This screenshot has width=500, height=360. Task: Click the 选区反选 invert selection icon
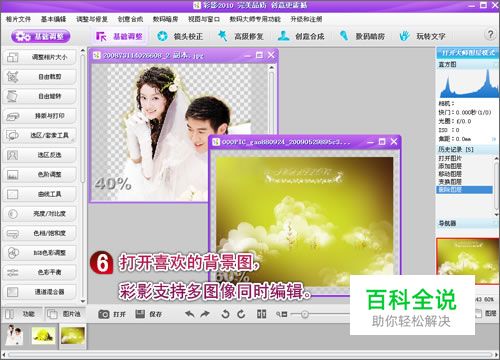tap(13, 155)
